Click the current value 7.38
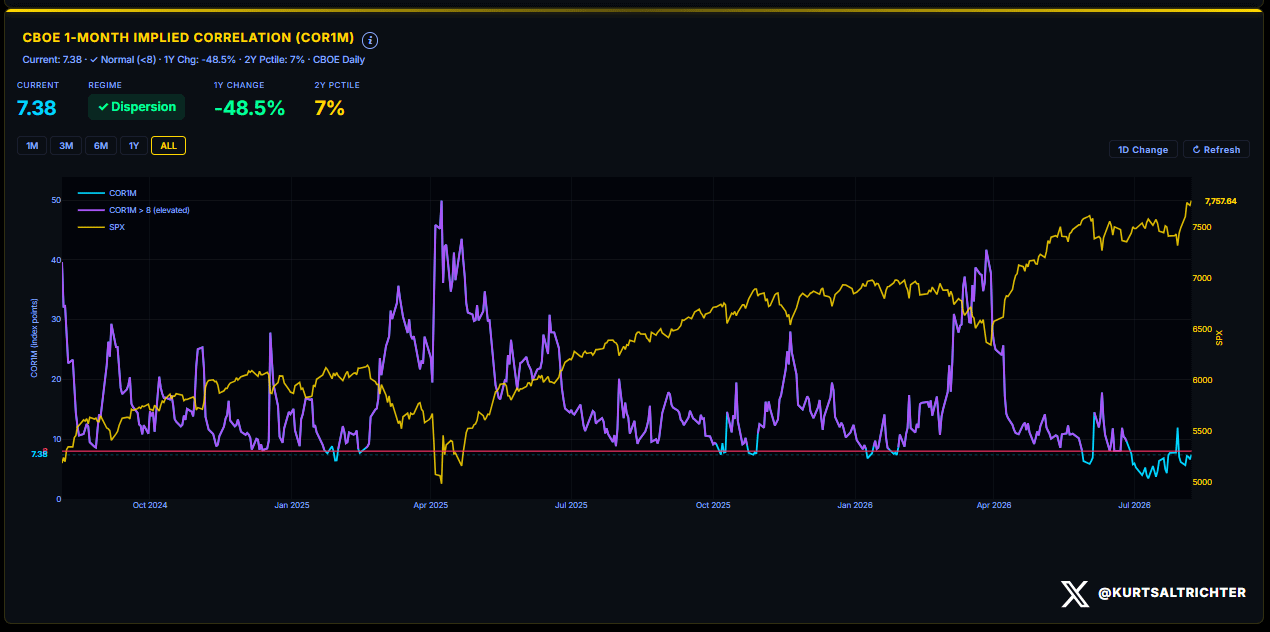The width and height of the screenshot is (1270, 632). pyautogui.click(x=37, y=108)
